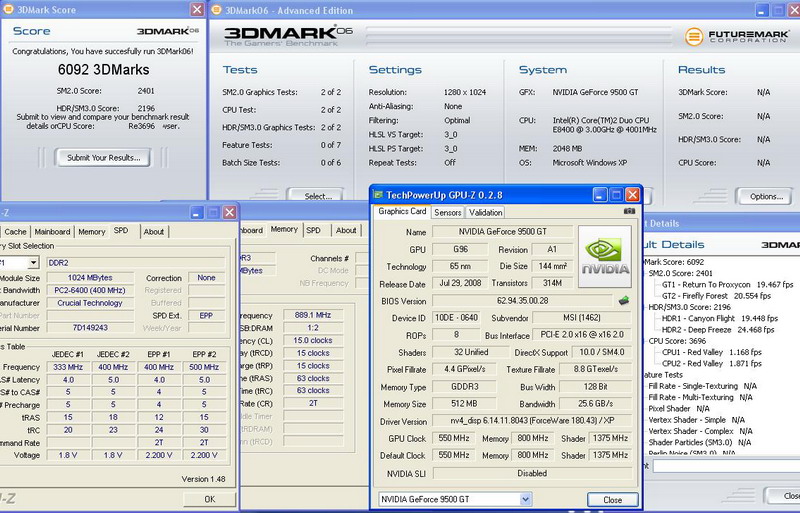800x513 pixels.
Task: Select GT1 - Return To Proxycon result row
Action: (728, 284)
